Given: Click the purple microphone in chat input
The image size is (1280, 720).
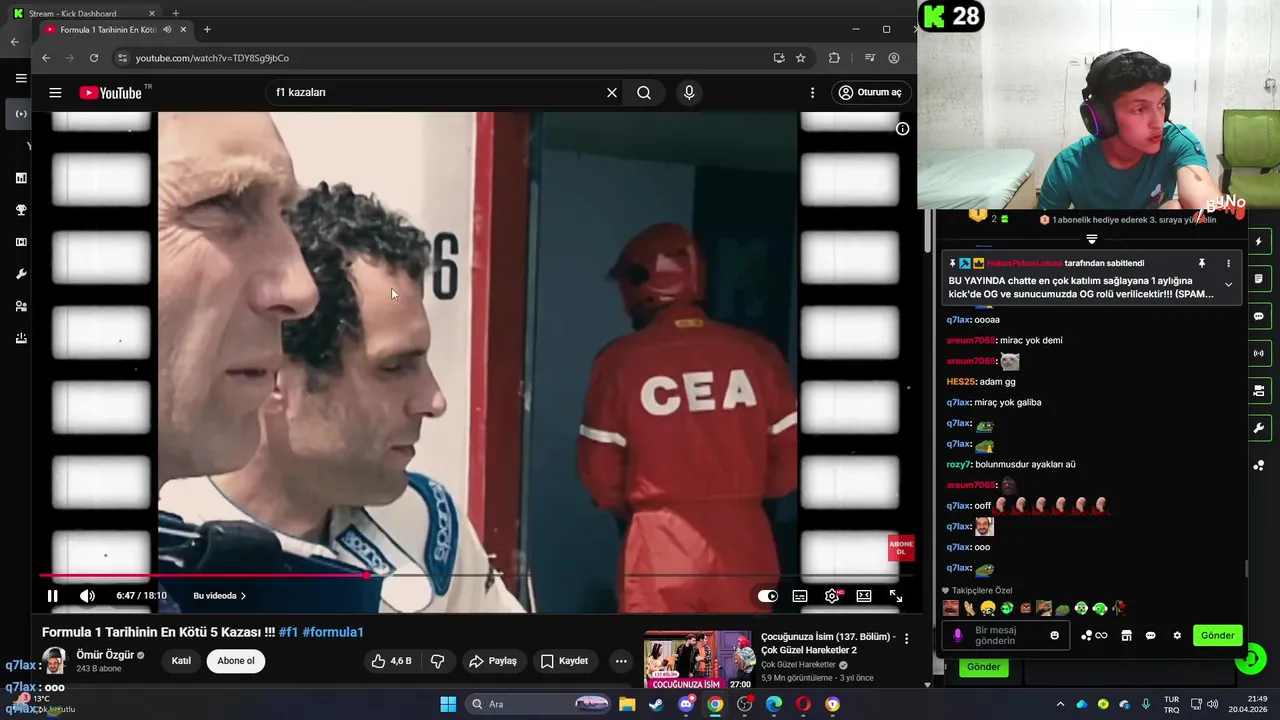Looking at the screenshot, I should (958, 636).
